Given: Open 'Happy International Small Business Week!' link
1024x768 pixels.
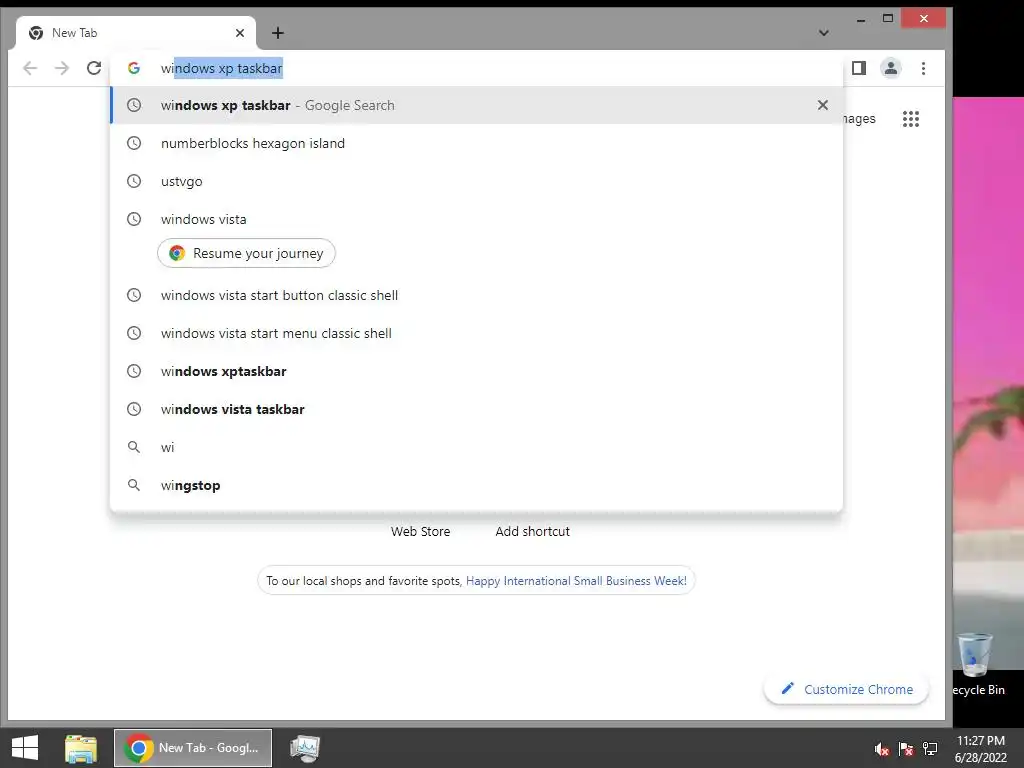Looking at the screenshot, I should 576,581.
